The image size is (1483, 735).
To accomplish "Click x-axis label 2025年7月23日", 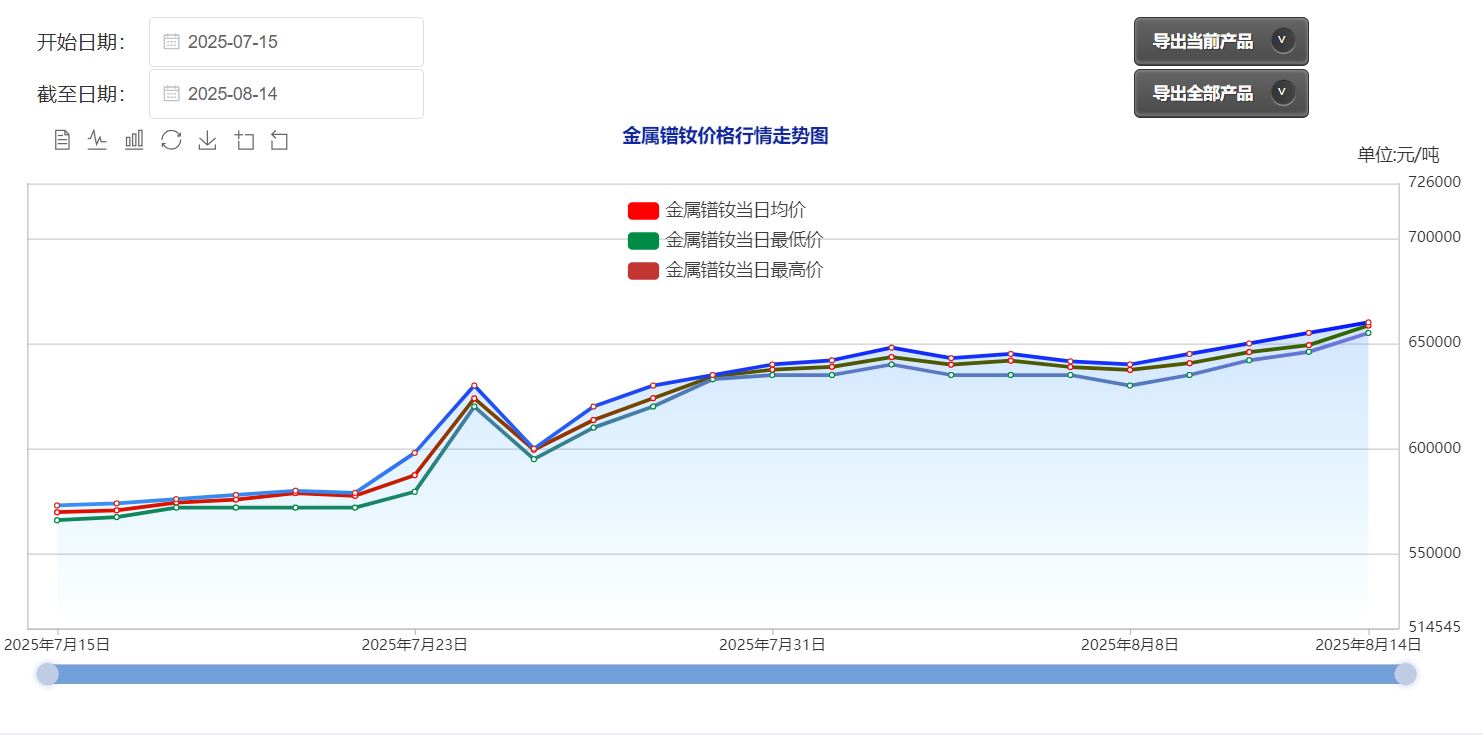I will [x=414, y=645].
